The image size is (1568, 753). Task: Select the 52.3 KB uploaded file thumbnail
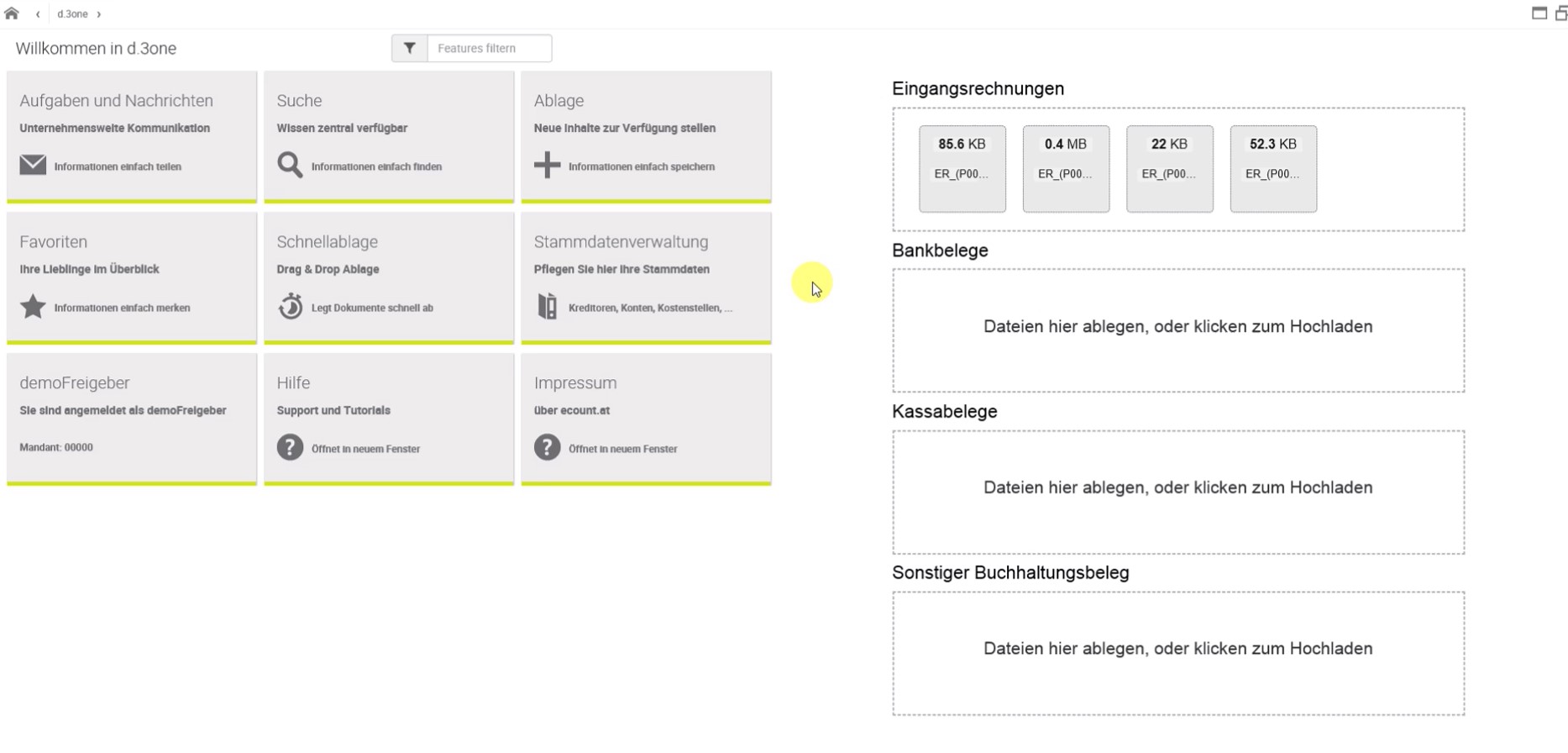pos(1273,169)
